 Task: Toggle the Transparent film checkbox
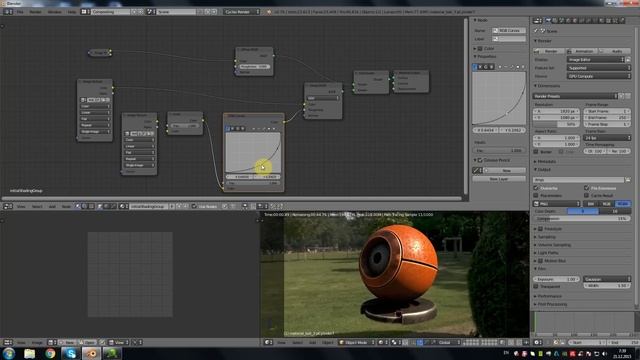(x=536, y=287)
